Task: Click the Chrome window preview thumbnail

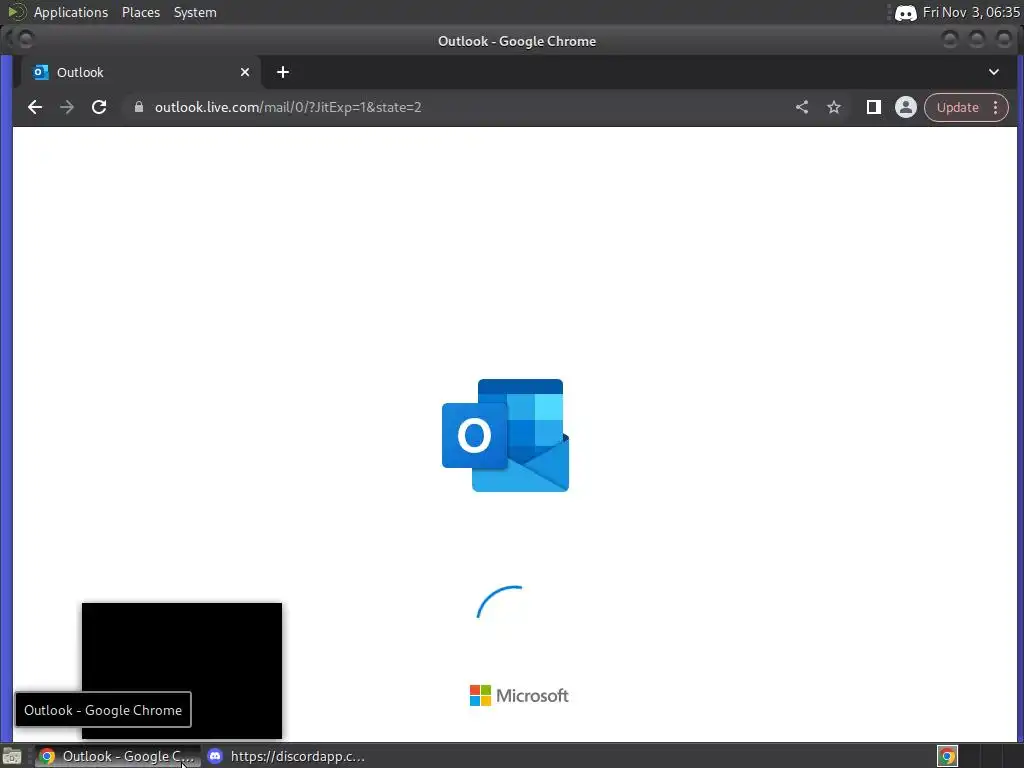Action: (x=182, y=671)
